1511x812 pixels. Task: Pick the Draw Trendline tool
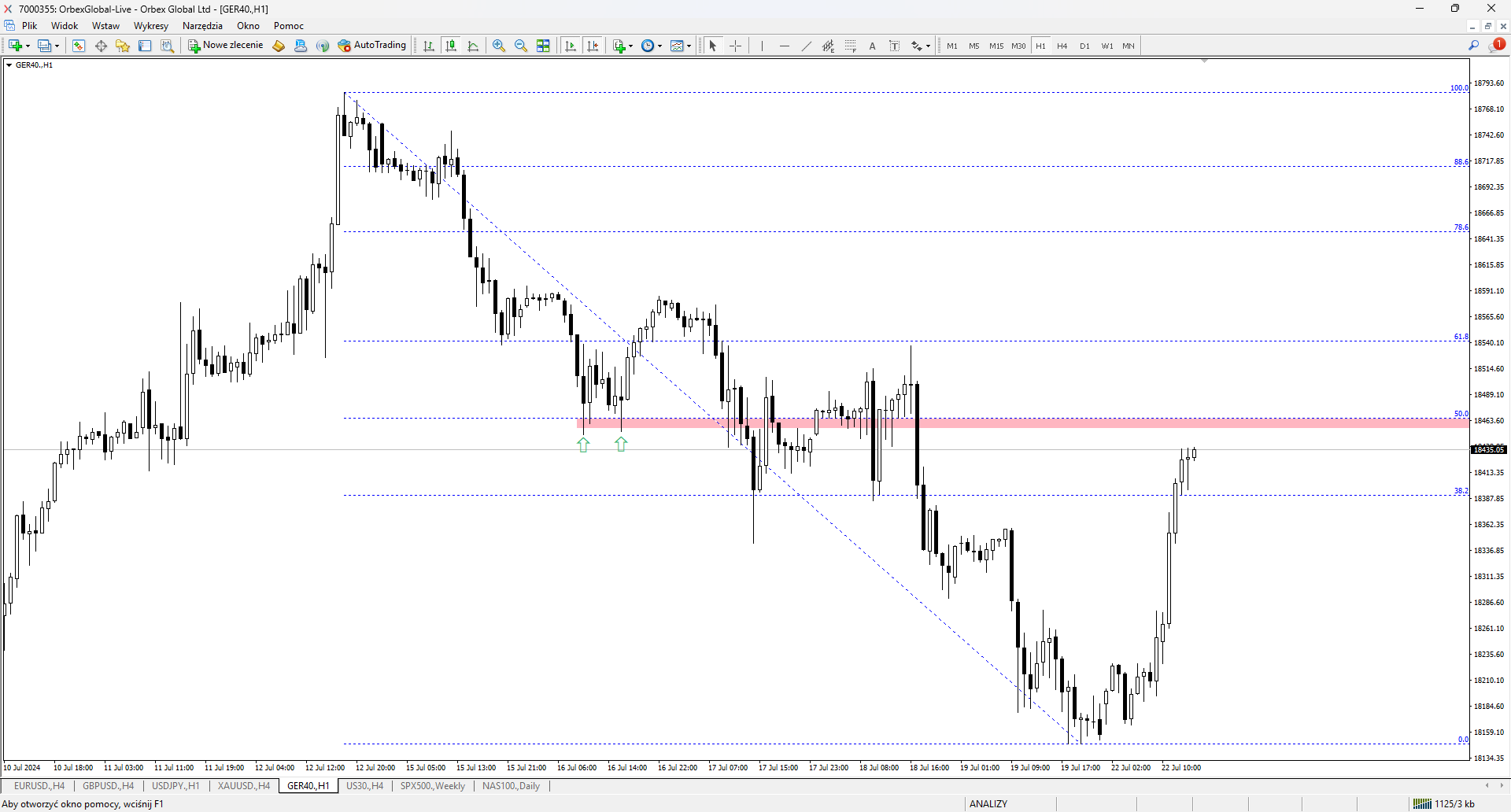point(807,46)
